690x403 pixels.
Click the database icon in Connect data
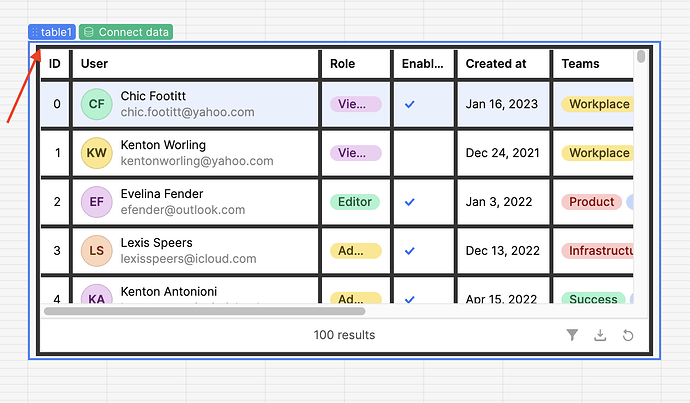click(x=89, y=32)
